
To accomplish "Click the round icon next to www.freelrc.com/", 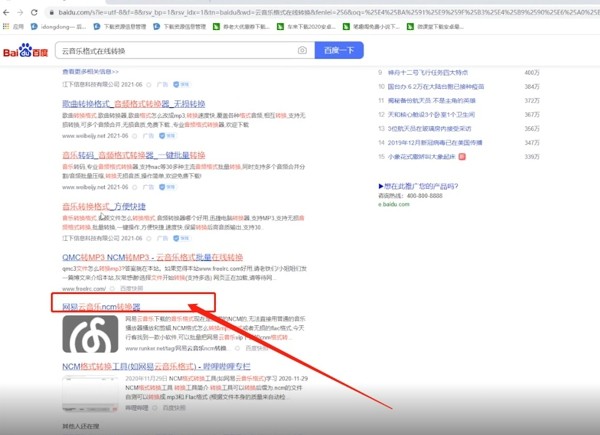I will point(112,289).
